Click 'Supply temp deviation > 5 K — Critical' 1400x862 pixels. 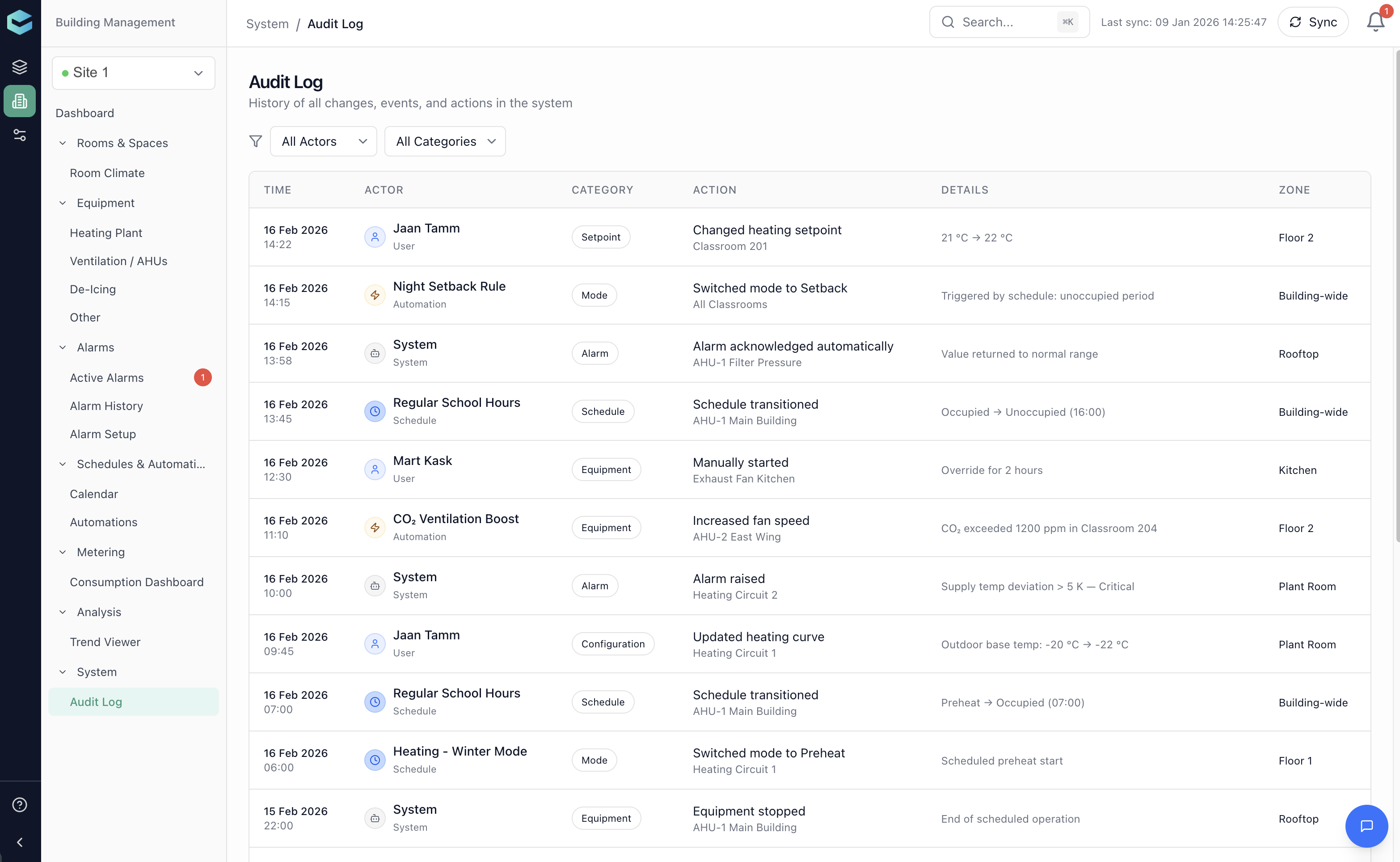click(1037, 586)
